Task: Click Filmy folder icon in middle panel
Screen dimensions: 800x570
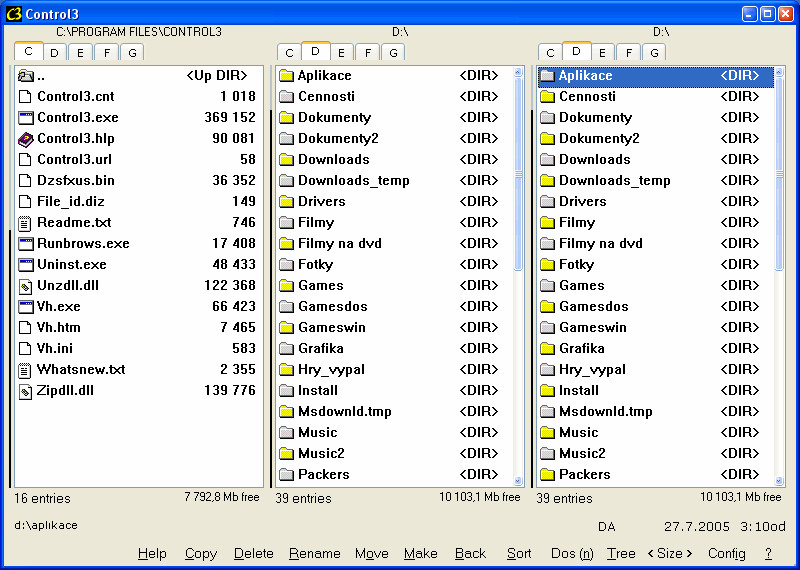Action: click(287, 223)
